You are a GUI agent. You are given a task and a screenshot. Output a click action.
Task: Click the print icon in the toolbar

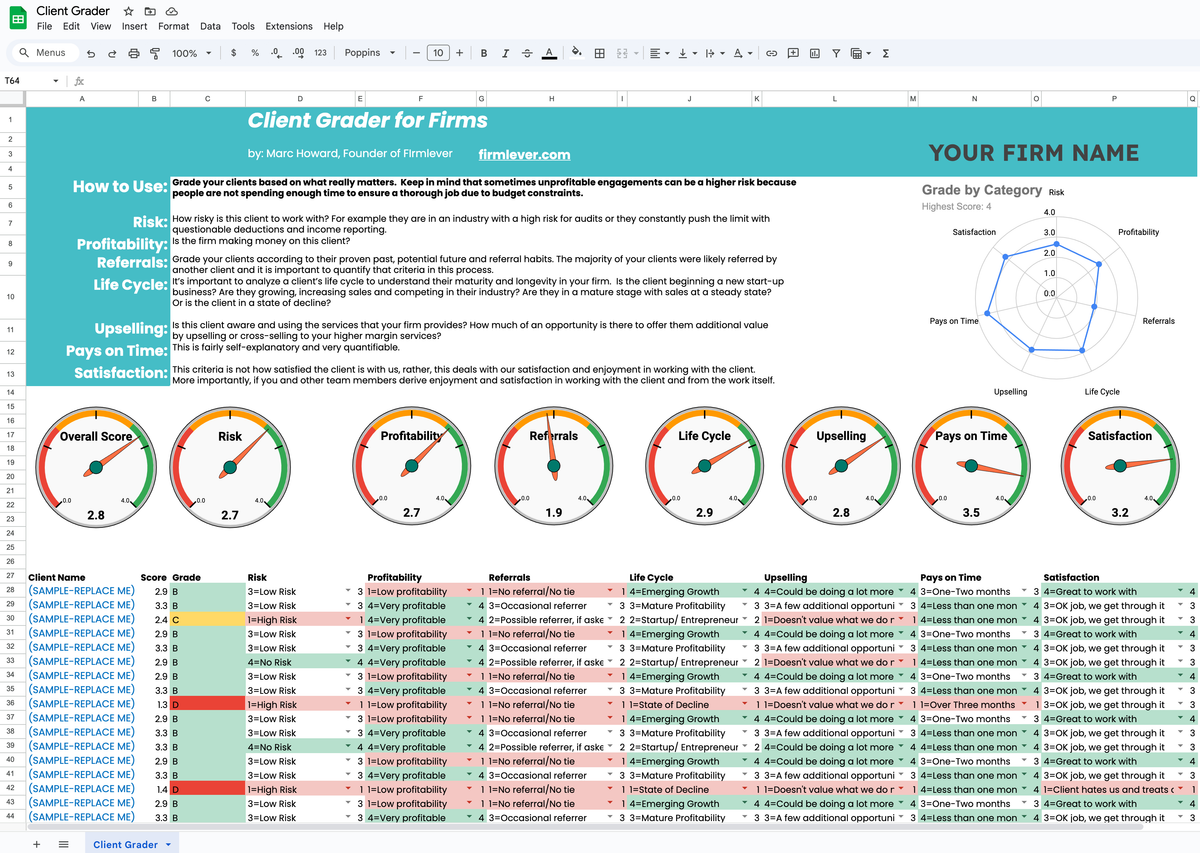coord(133,53)
